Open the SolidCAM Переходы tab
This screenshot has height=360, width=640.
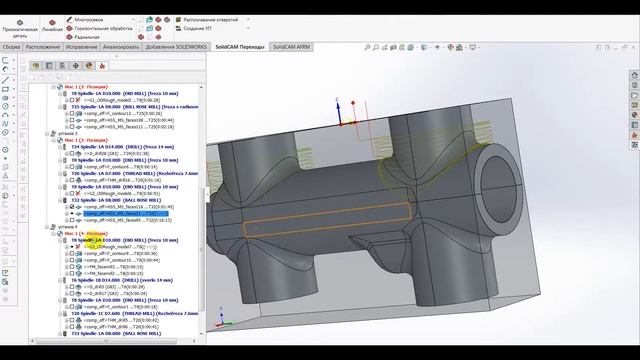pos(240,47)
